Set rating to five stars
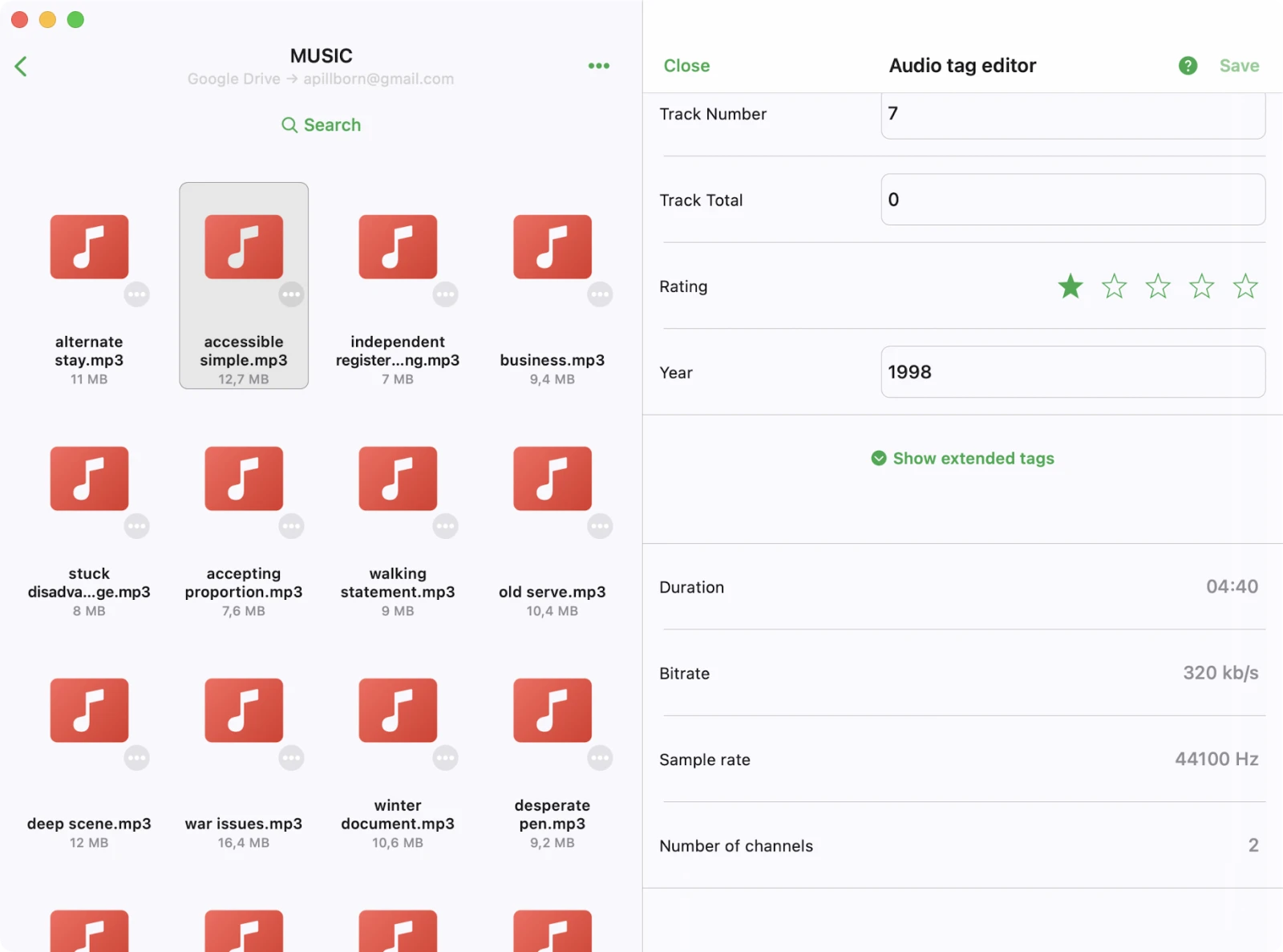The width and height of the screenshot is (1283, 952). click(1245, 286)
